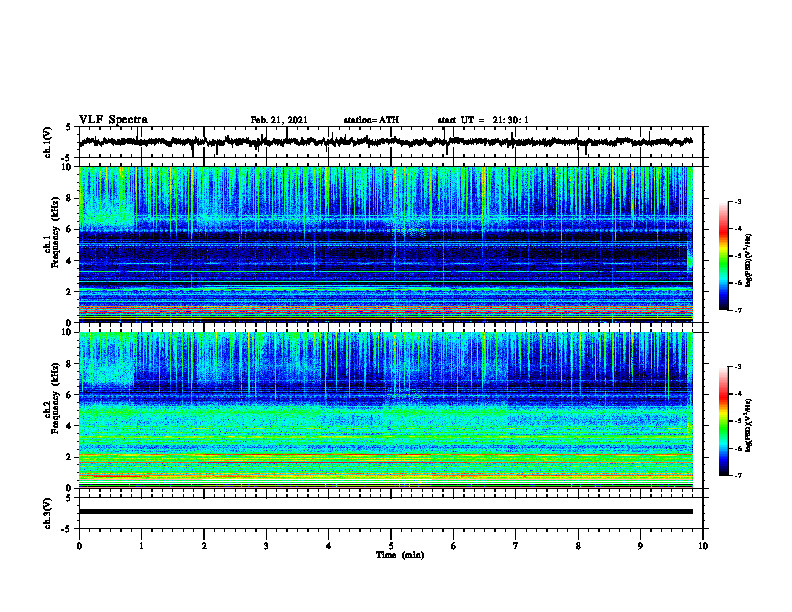Click the -7 label on ch.1 colorbar
Viewport: 792px width, 612px height.
click(738, 310)
